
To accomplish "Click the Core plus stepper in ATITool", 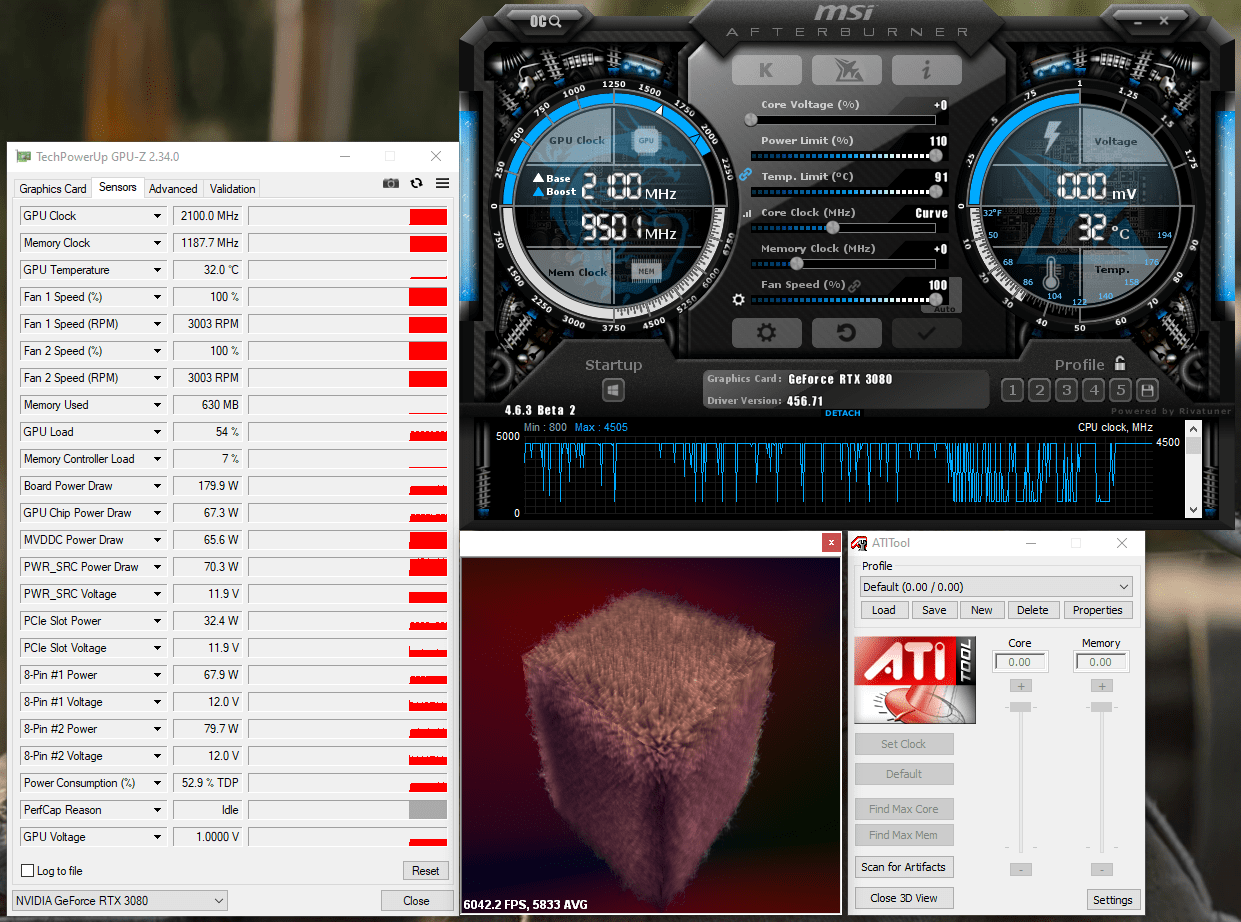I will click(1020, 686).
